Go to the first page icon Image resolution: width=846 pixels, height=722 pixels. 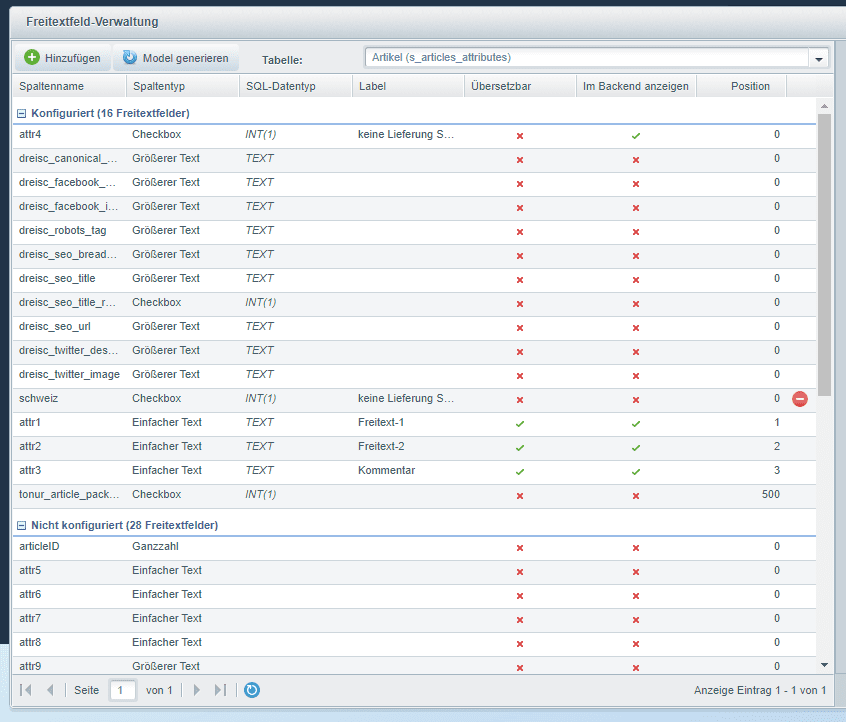coord(26,690)
